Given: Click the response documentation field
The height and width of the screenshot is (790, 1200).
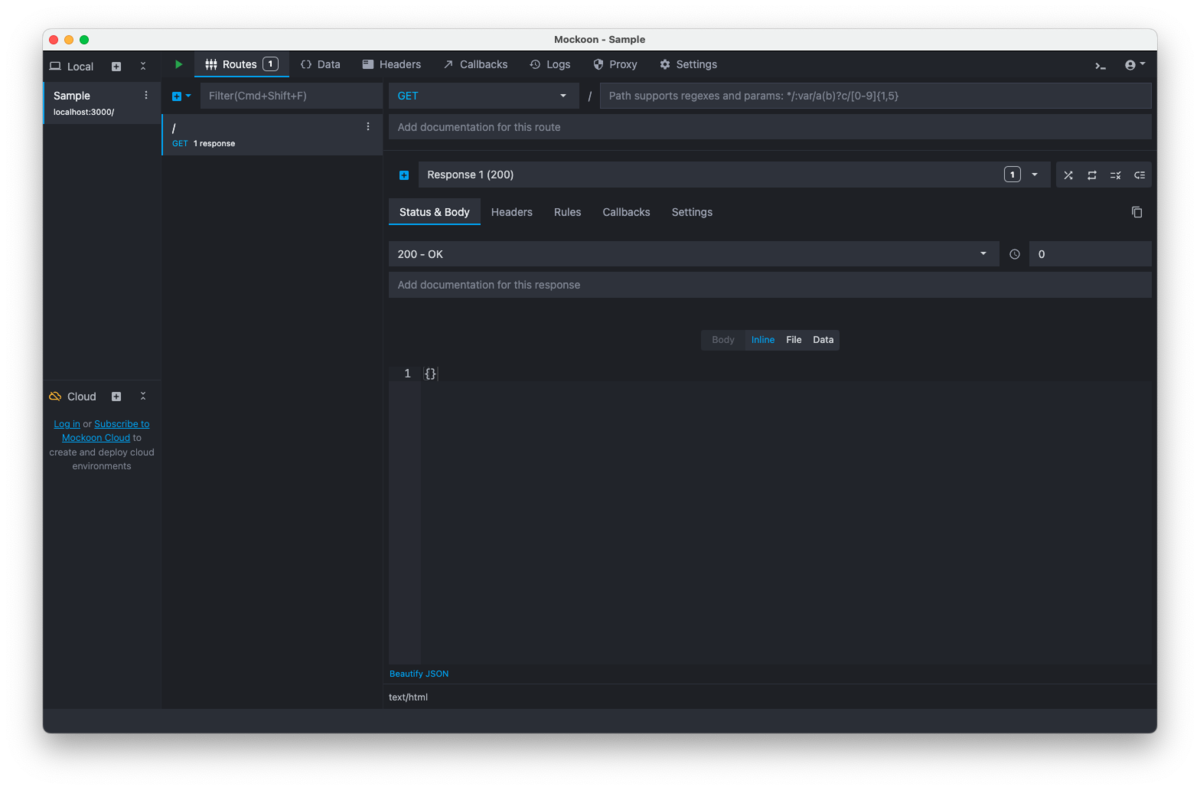Looking at the screenshot, I should tap(770, 285).
